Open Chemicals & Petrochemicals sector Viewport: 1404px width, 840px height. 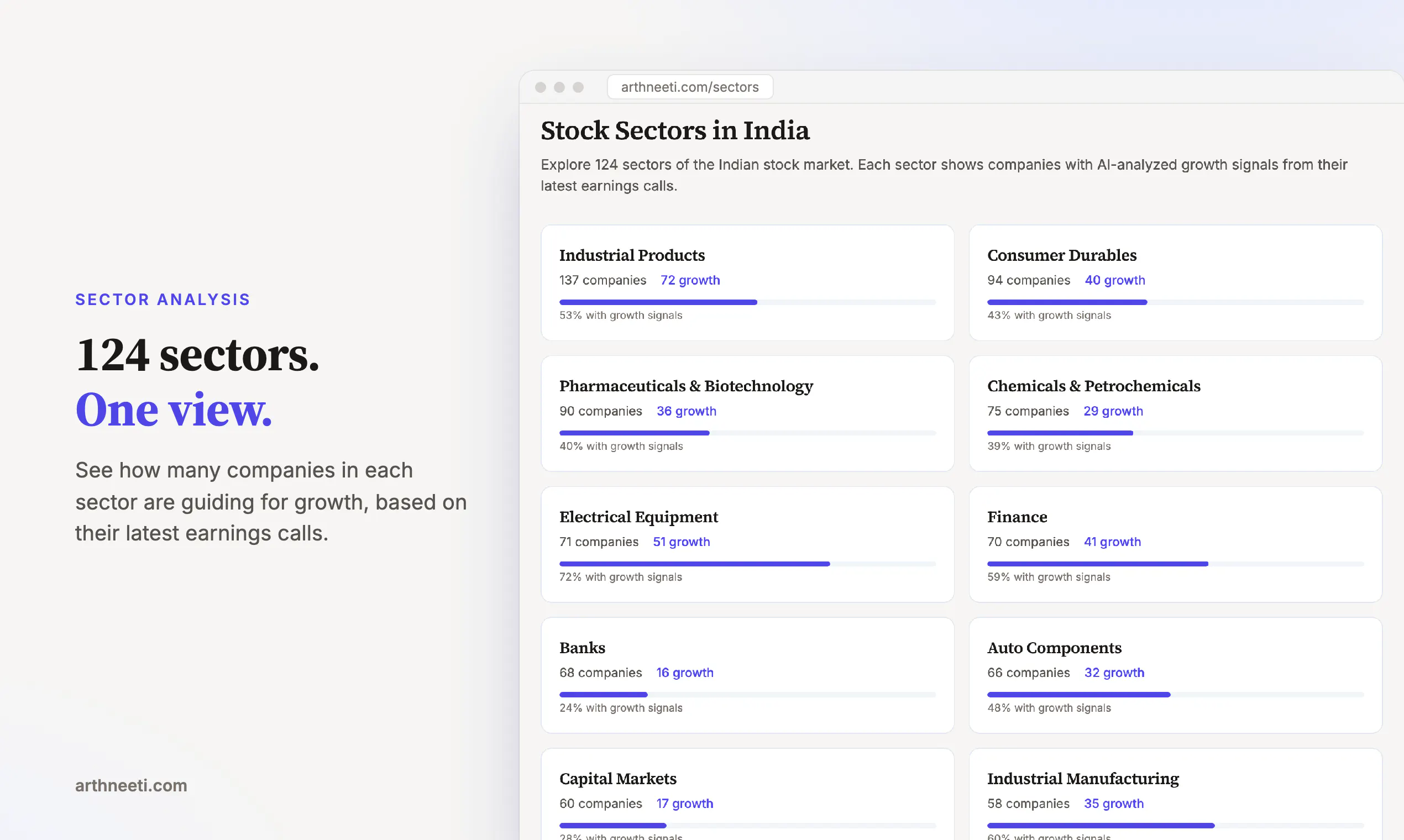1175,414
